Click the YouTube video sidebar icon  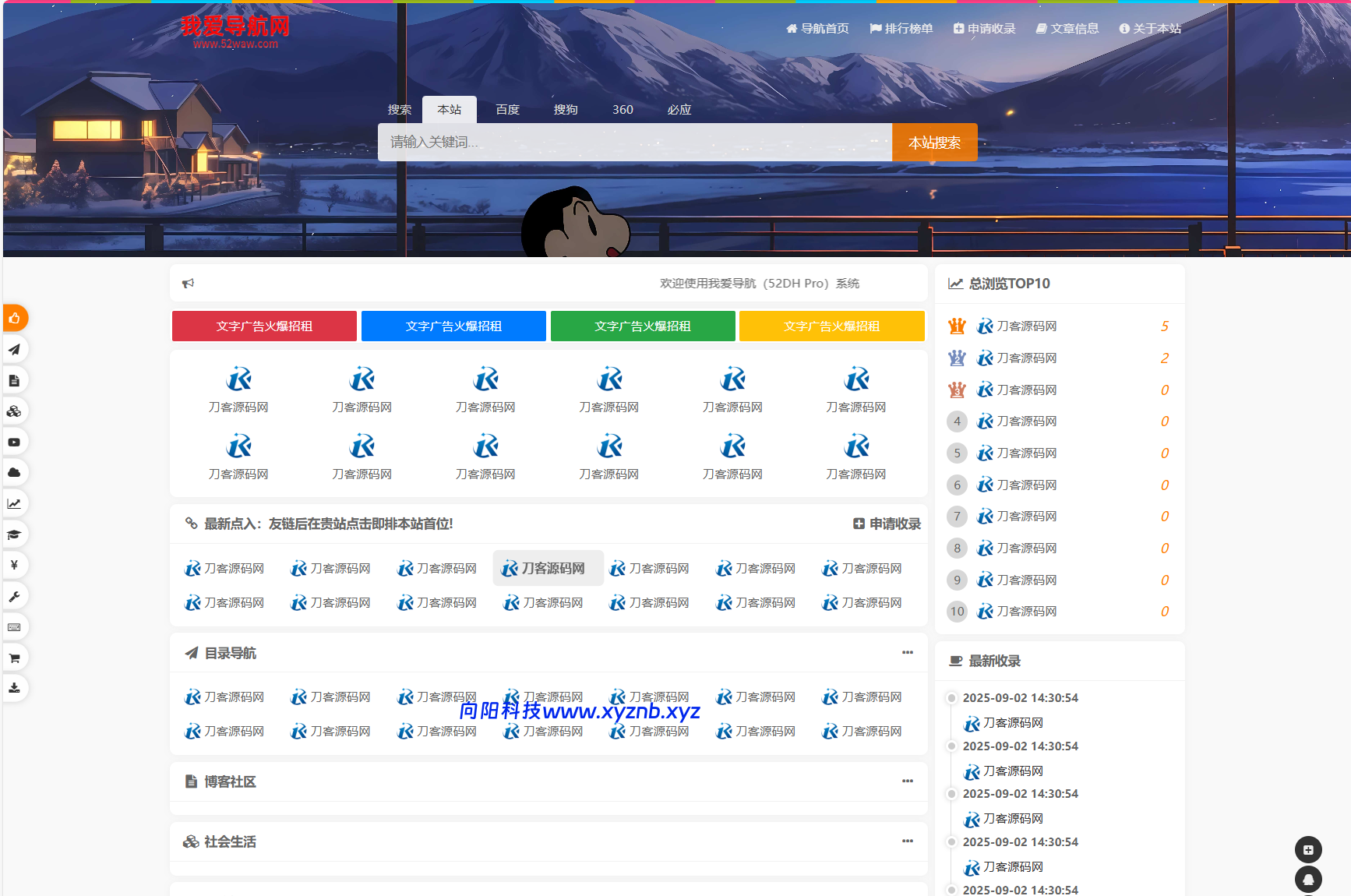point(14,442)
